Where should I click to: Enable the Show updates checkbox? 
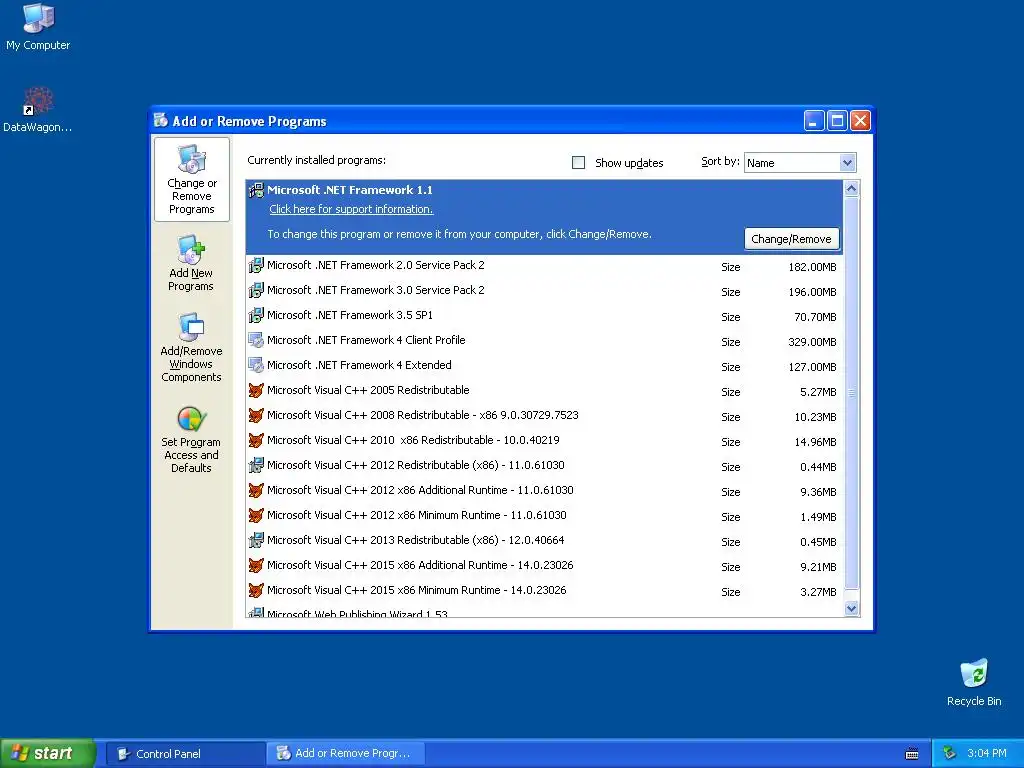579,163
